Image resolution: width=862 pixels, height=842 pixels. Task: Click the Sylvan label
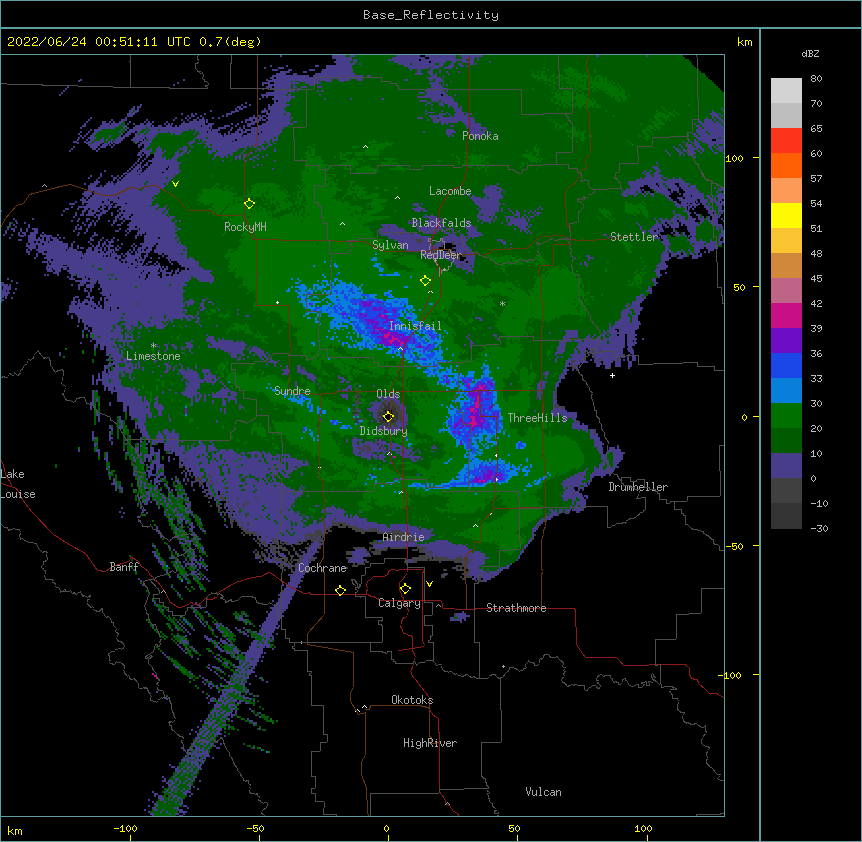[390, 245]
